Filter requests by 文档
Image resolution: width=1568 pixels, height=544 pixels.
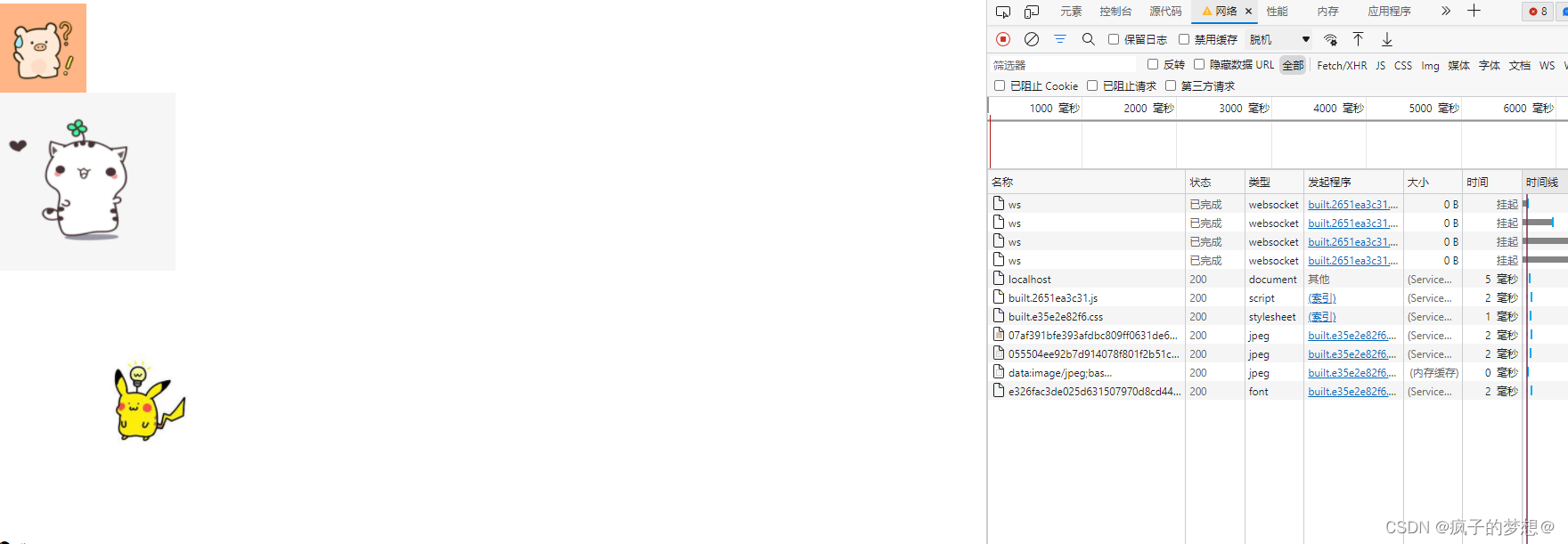[x=1519, y=65]
